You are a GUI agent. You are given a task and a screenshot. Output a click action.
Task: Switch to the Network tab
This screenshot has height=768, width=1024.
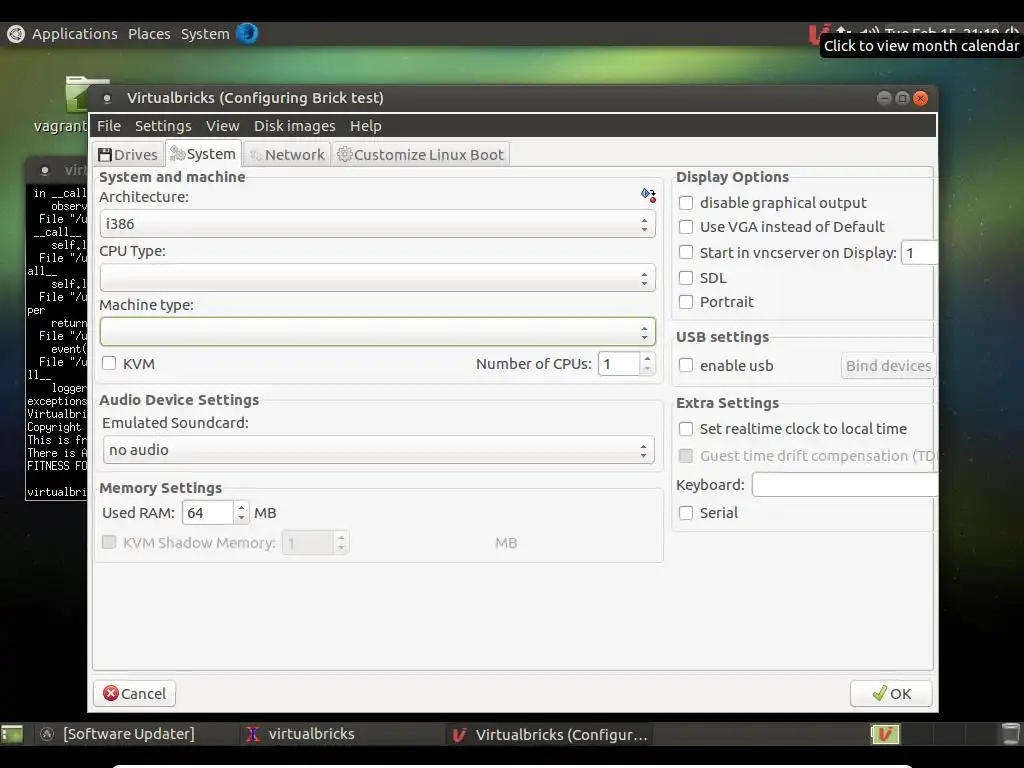click(287, 155)
